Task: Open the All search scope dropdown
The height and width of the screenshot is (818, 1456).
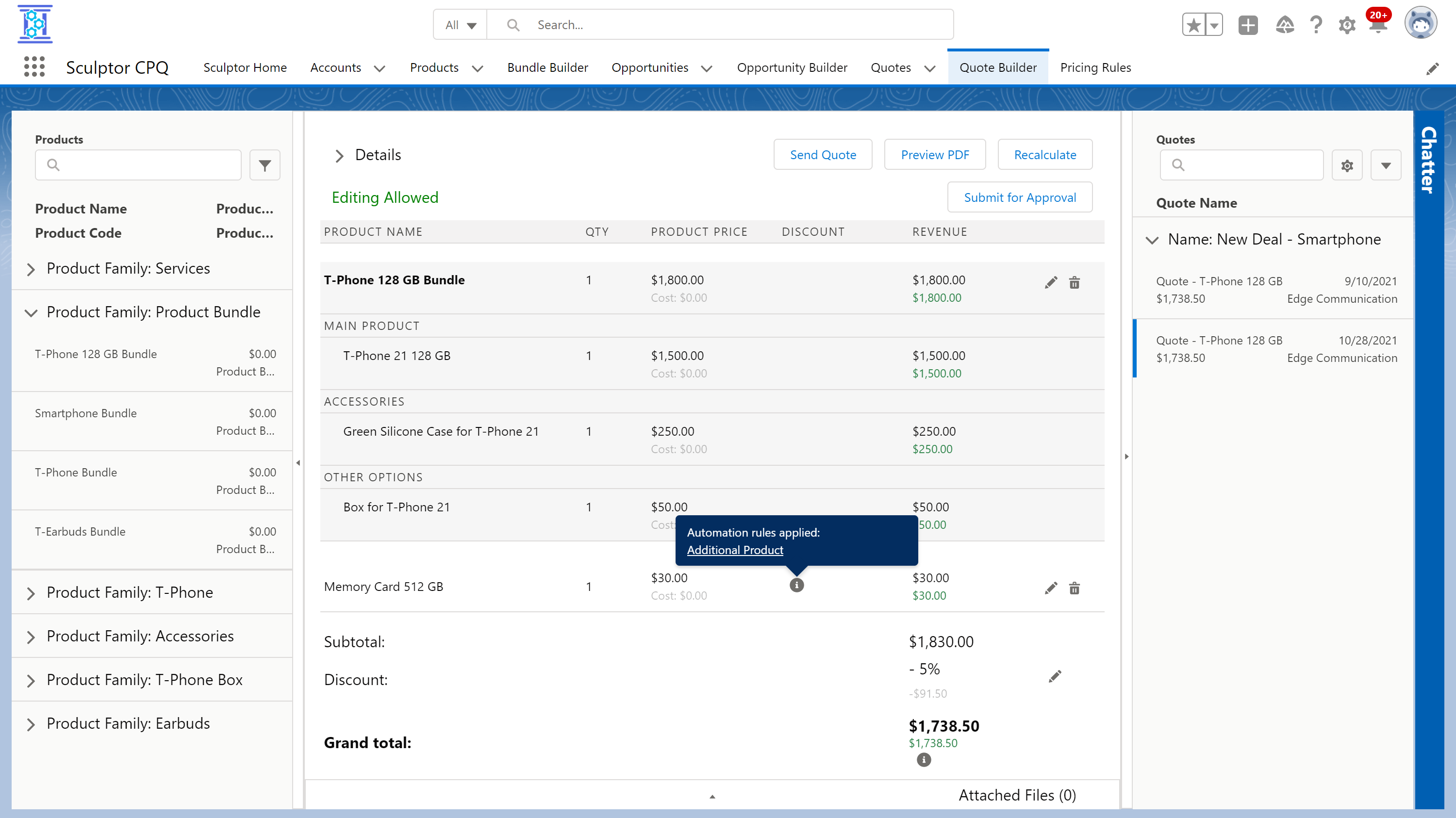Action: coord(460,25)
